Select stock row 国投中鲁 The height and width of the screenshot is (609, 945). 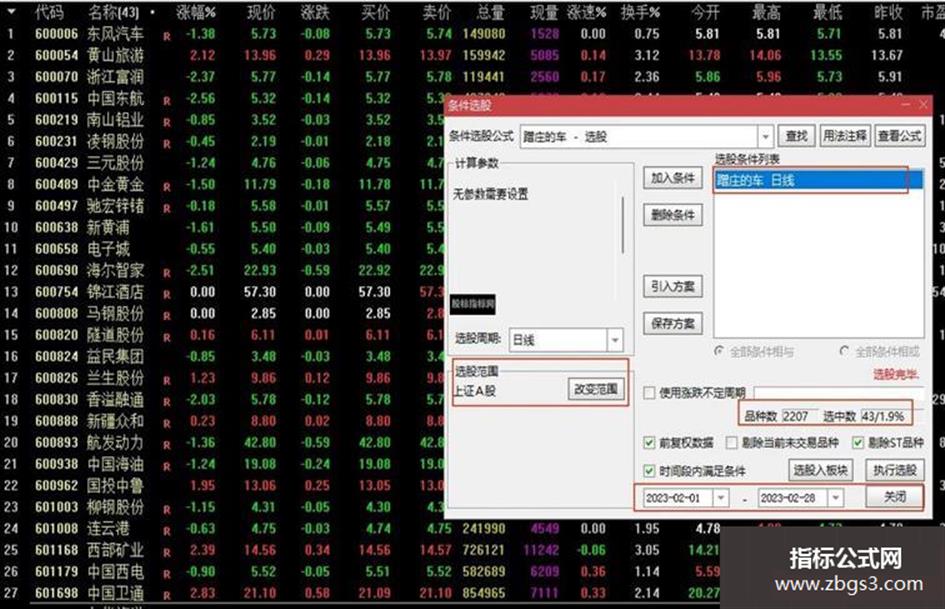coord(116,485)
